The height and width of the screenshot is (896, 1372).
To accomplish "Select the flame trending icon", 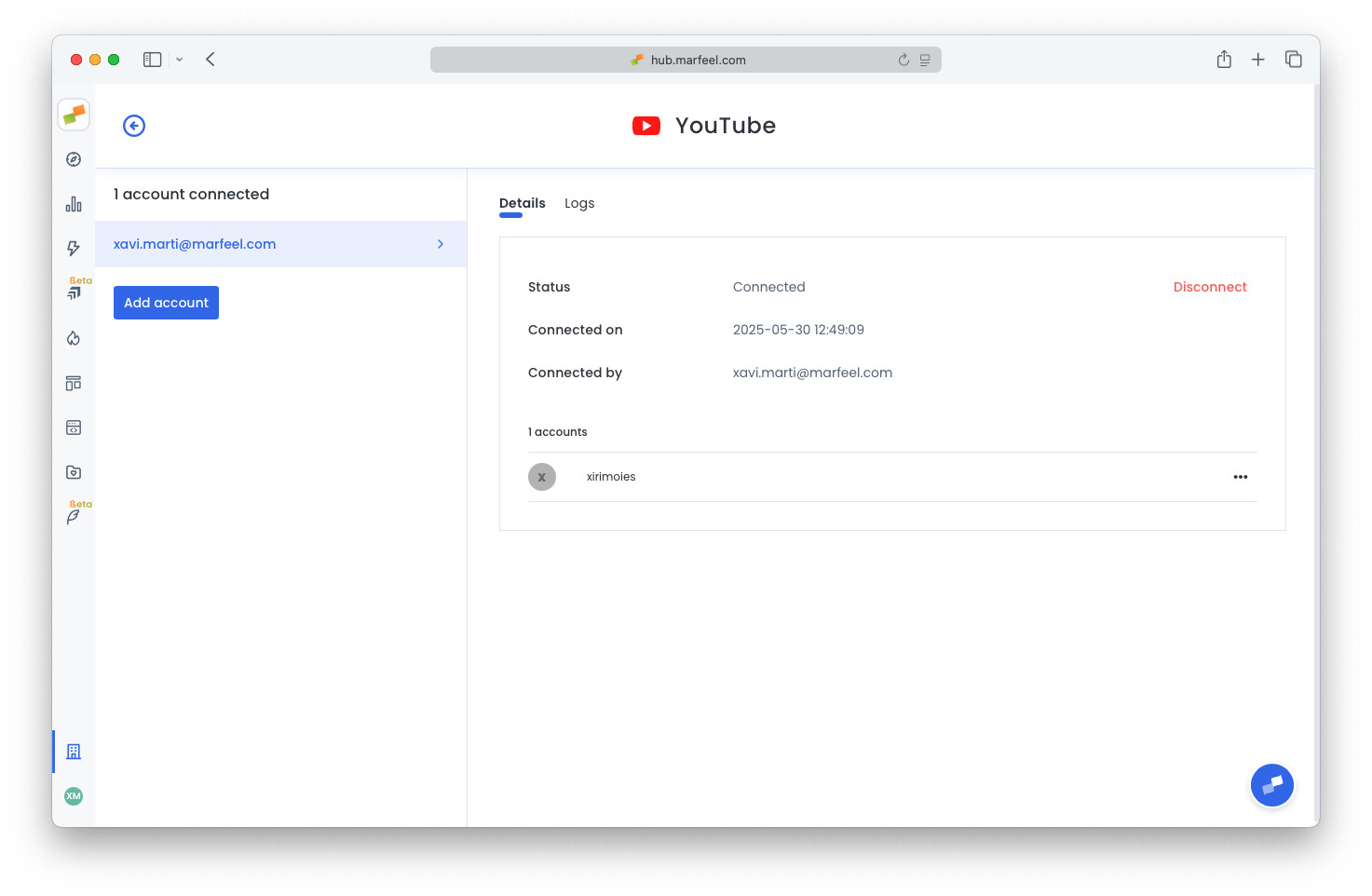I will [74, 338].
